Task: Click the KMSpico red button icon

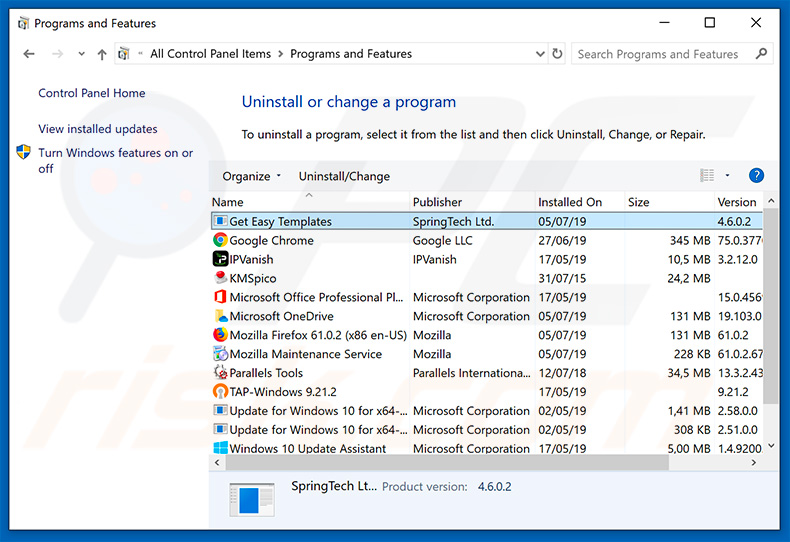Action: click(x=220, y=278)
